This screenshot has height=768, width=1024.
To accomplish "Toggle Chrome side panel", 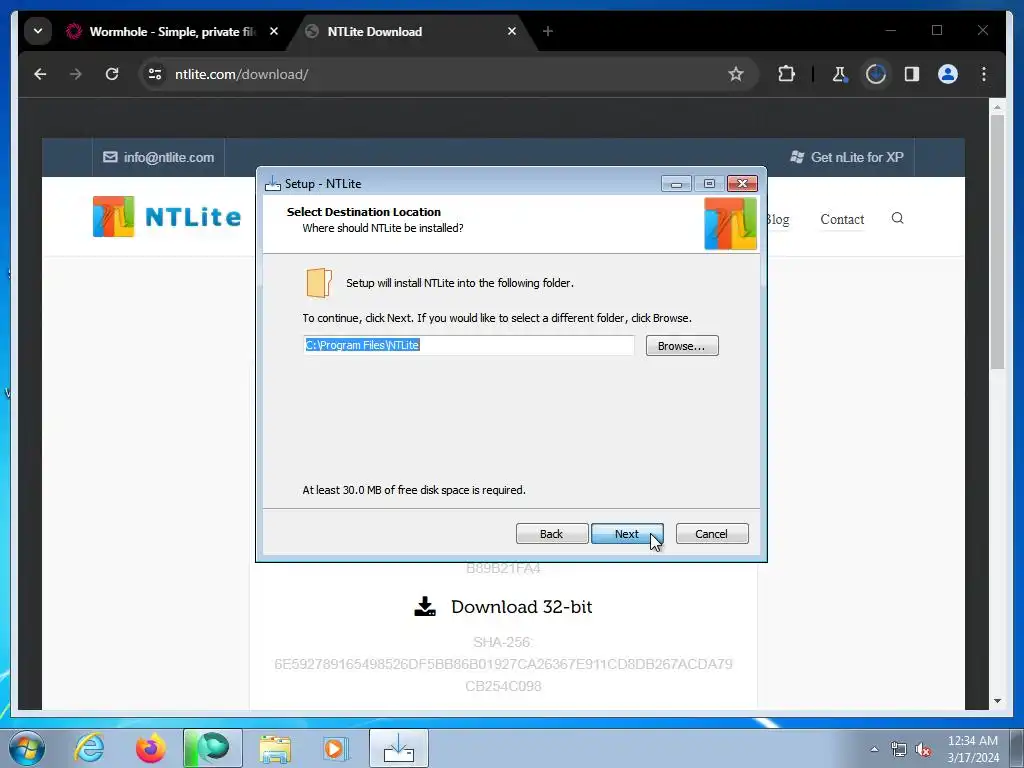I will point(912,74).
